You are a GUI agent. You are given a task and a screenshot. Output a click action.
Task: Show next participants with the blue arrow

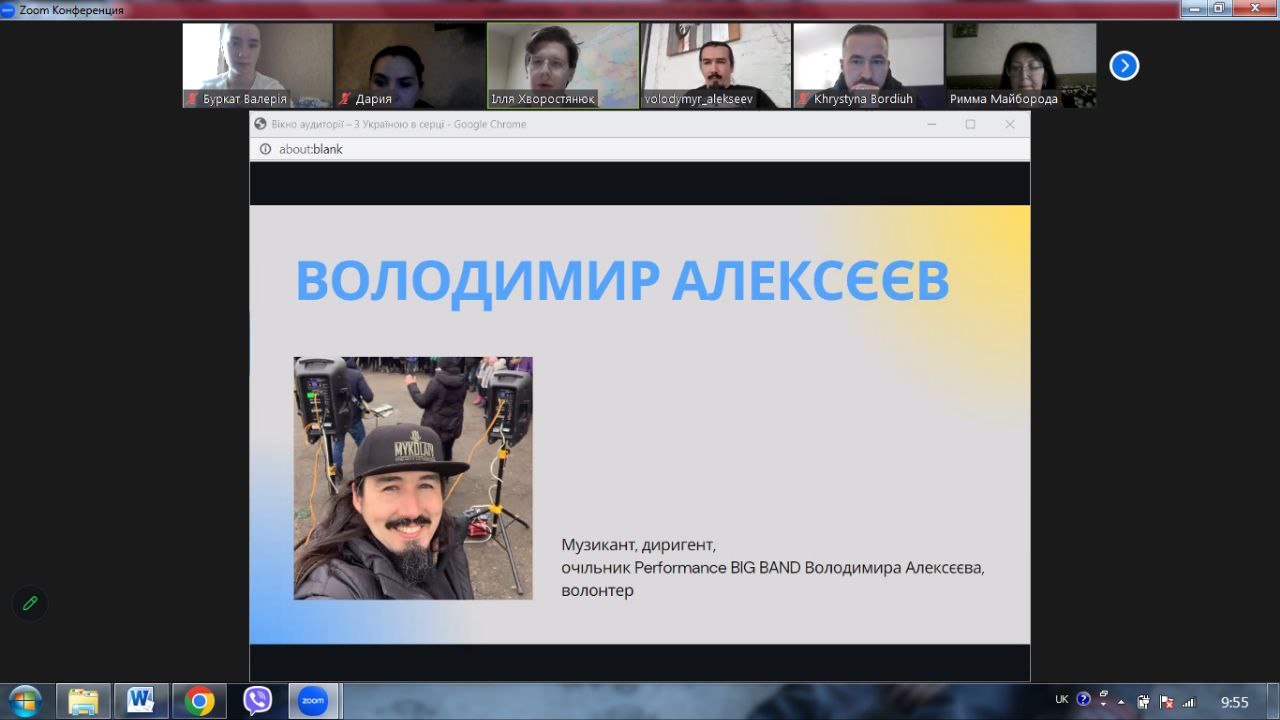(1124, 66)
